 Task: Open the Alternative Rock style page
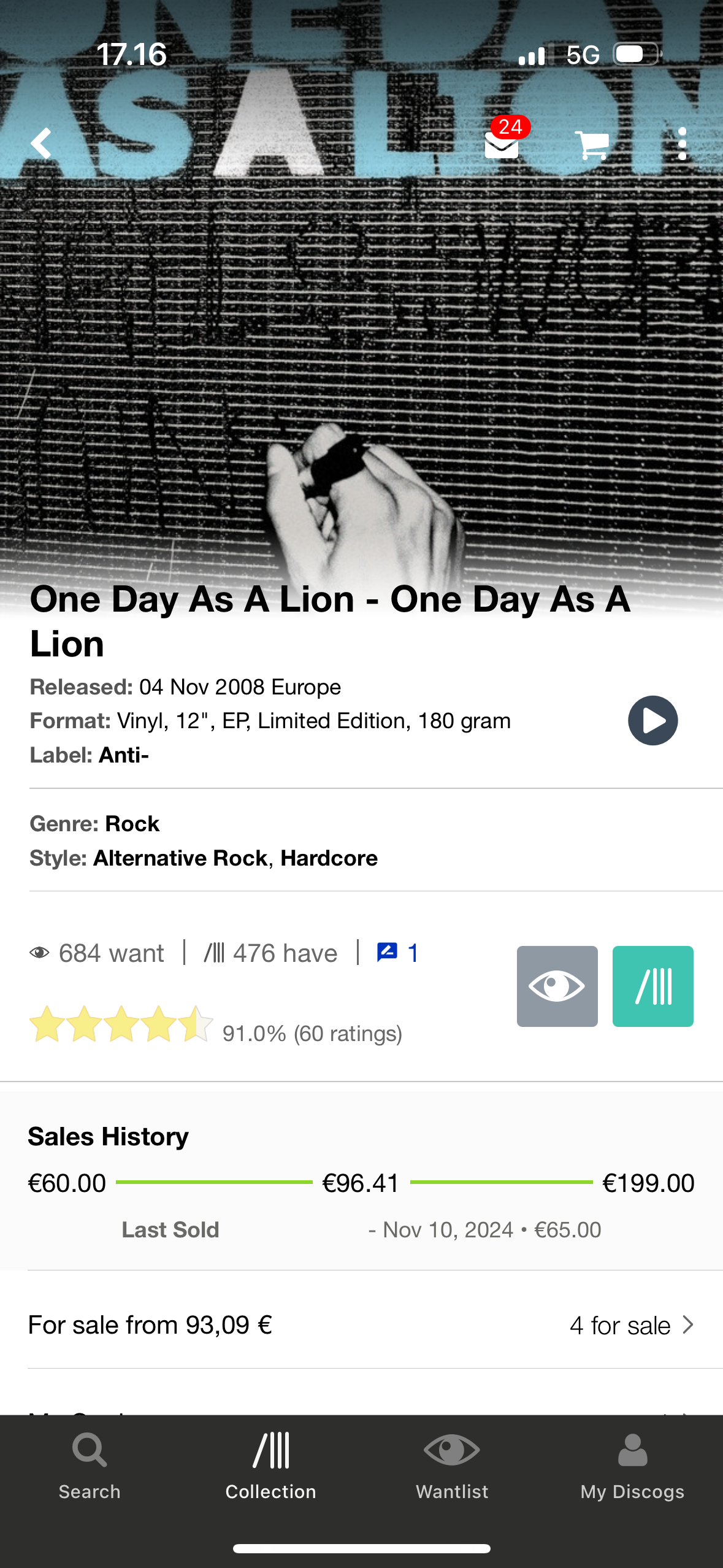[x=181, y=858]
